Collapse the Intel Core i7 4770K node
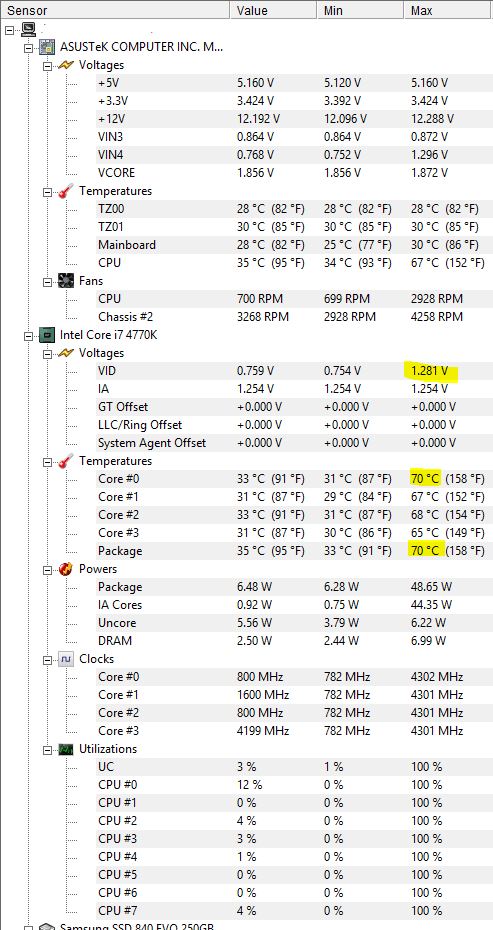The height and width of the screenshot is (930, 493). click(x=28, y=336)
